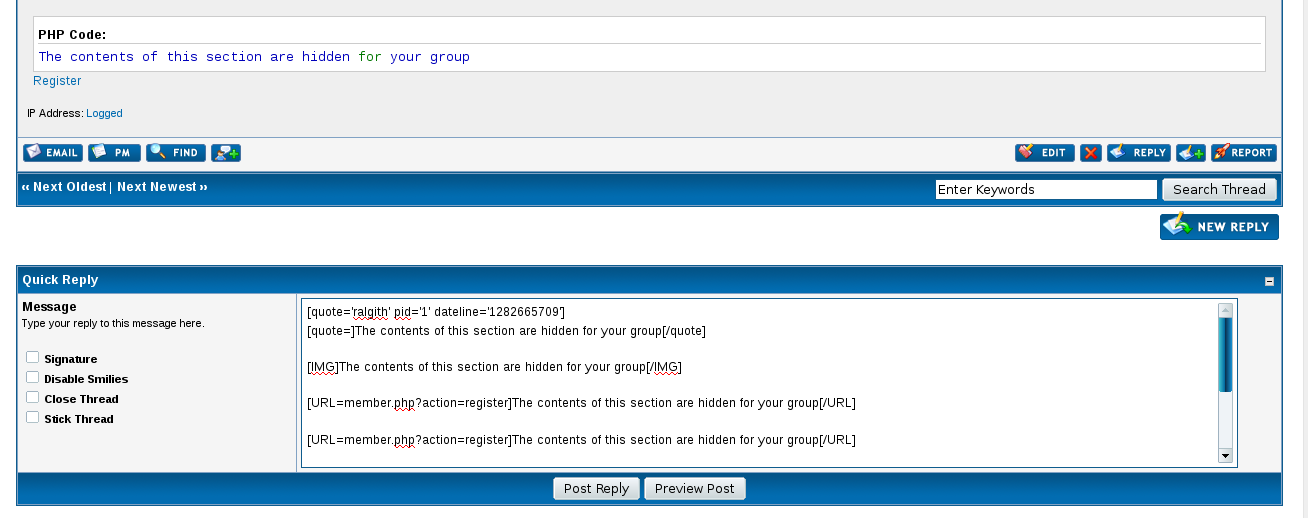This screenshot has width=1308, height=518.
Task: Report this post
Action: 1243,153
